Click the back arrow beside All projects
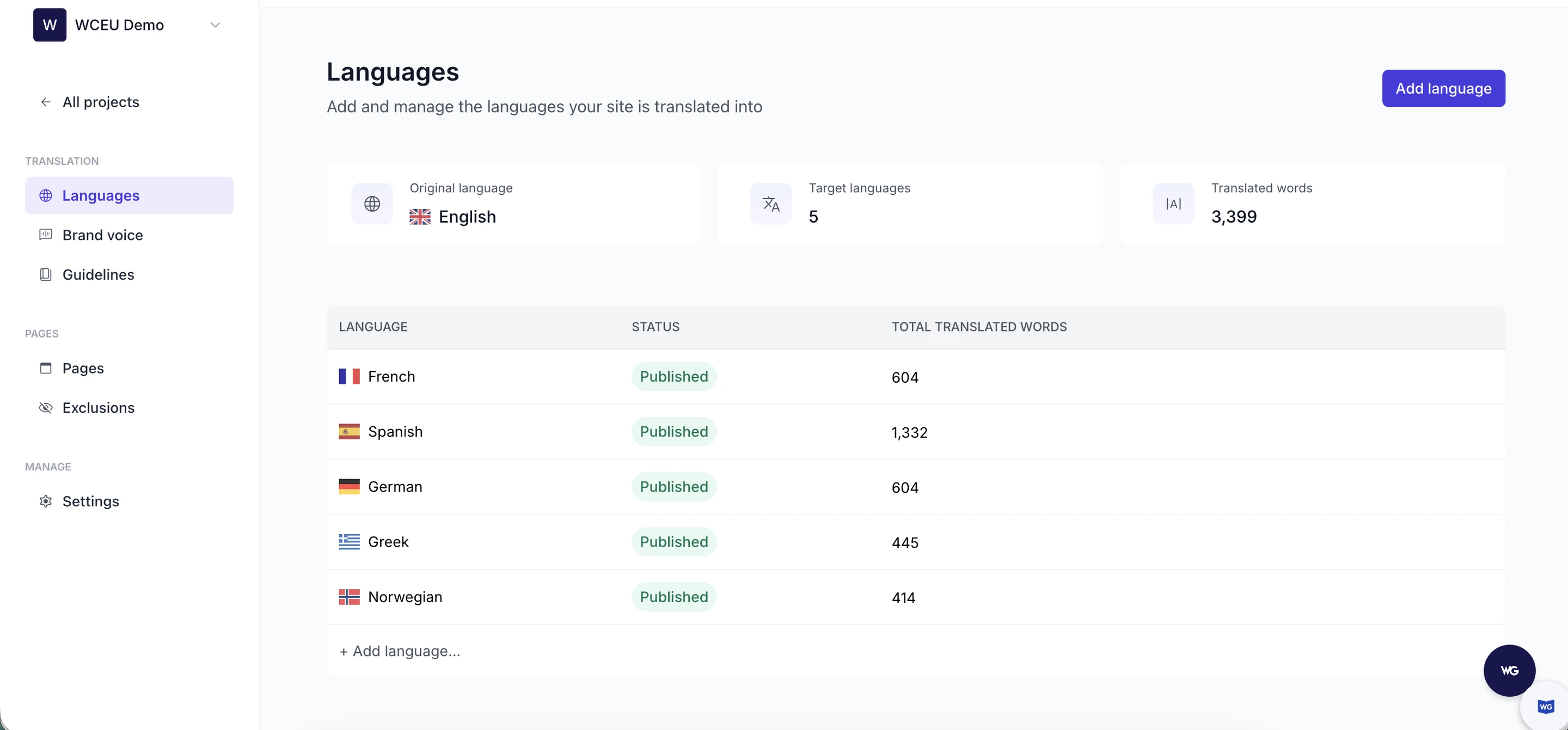The width and height of the screenshot is (1568, 730). coord(46,102)
